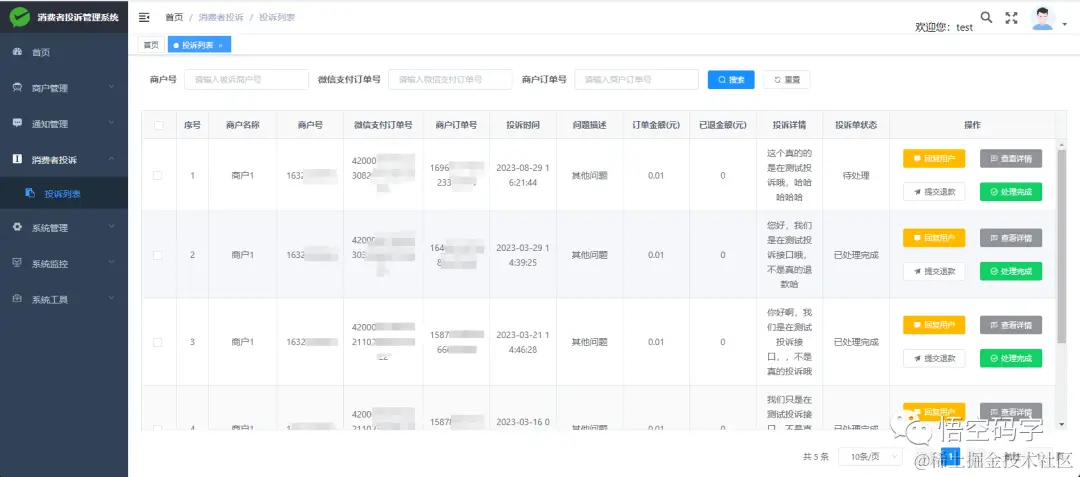Click the 系统工具 toolbox icon
This screenshot has width=1080, height=477.
click(18, 299)
